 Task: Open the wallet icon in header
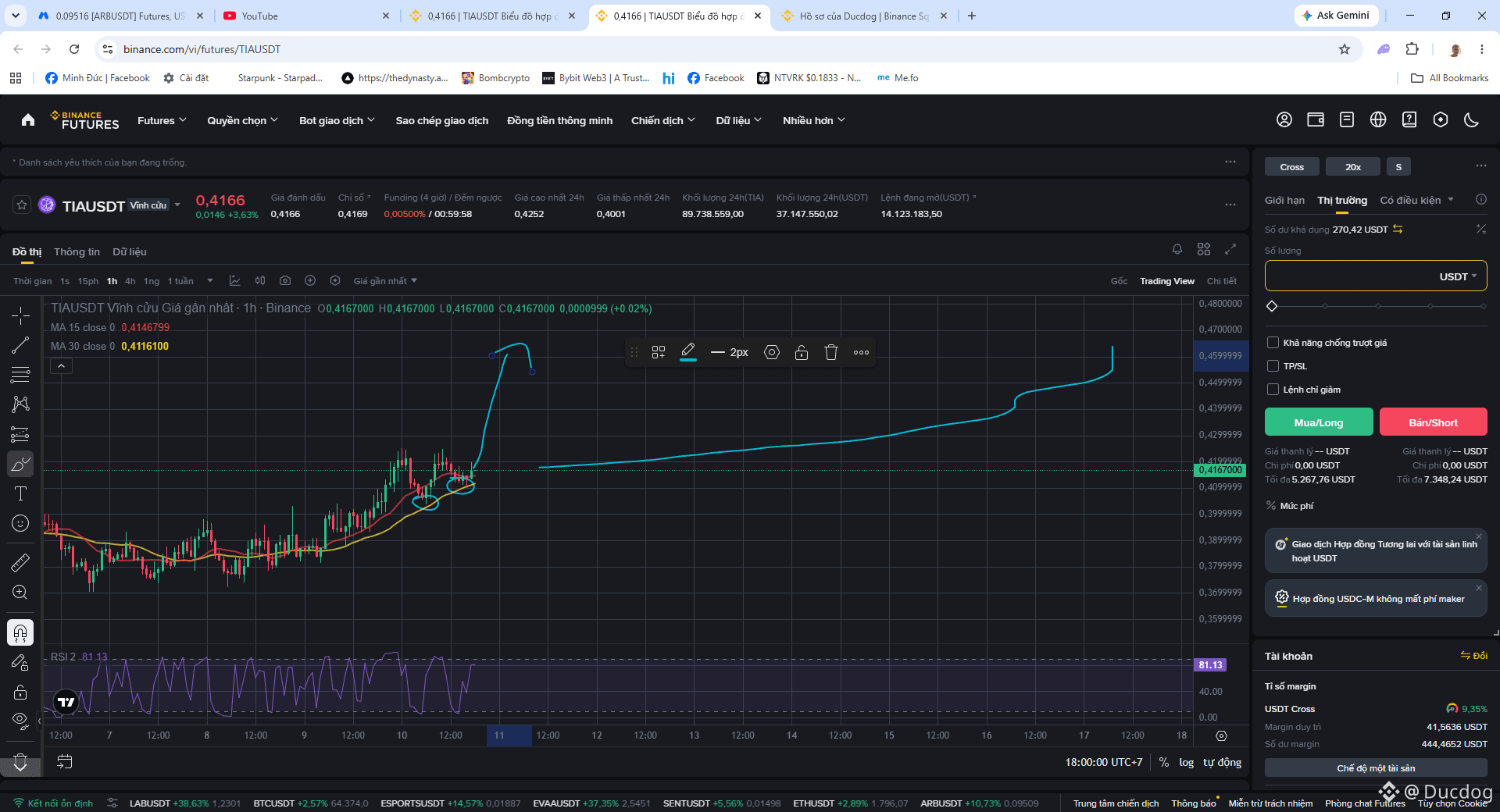pyautogui.click(x=1316, y=119)
